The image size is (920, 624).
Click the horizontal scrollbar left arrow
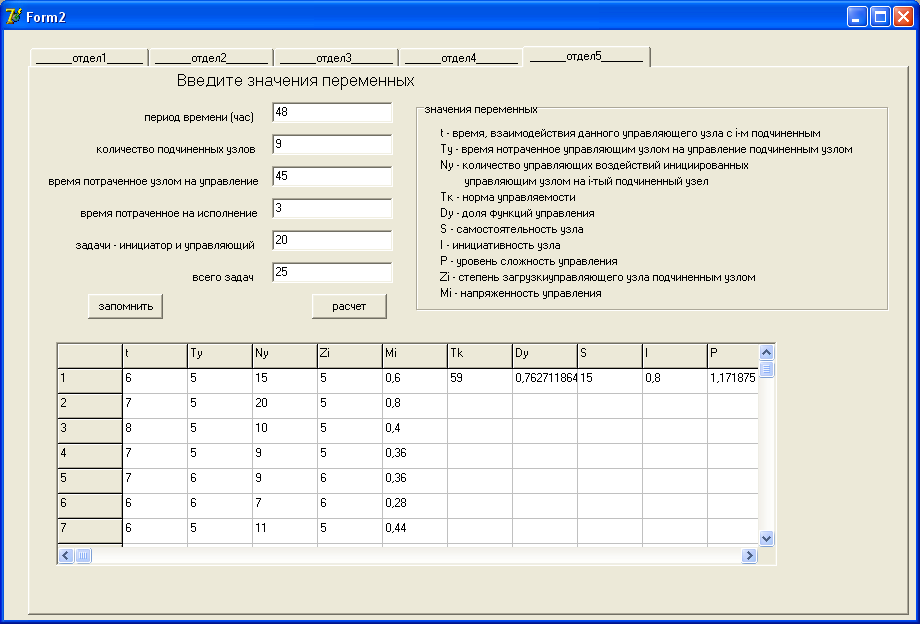(x=66, y=555)
